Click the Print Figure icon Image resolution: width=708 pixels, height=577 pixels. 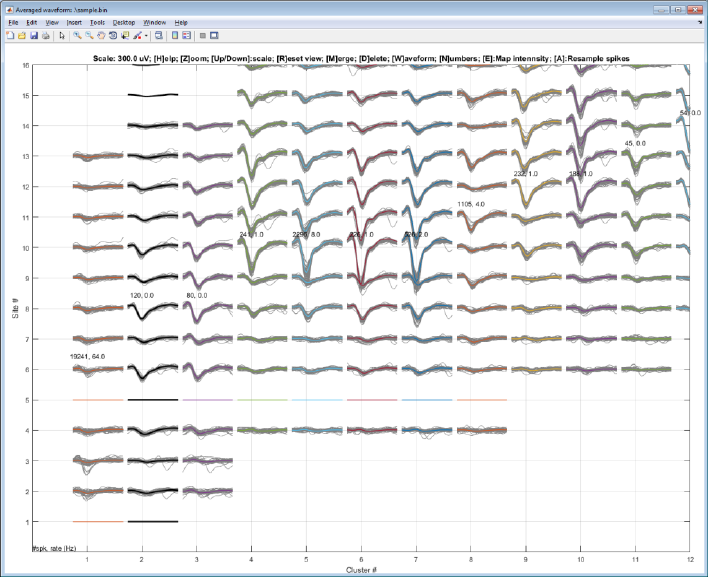(x=46, y=35)
